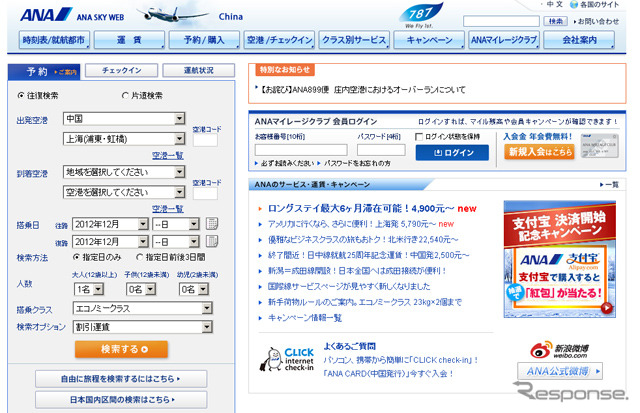Viewport: 640px width, 413px height.
Task: Switch to チェックイン tab
Action: [122, 70]
